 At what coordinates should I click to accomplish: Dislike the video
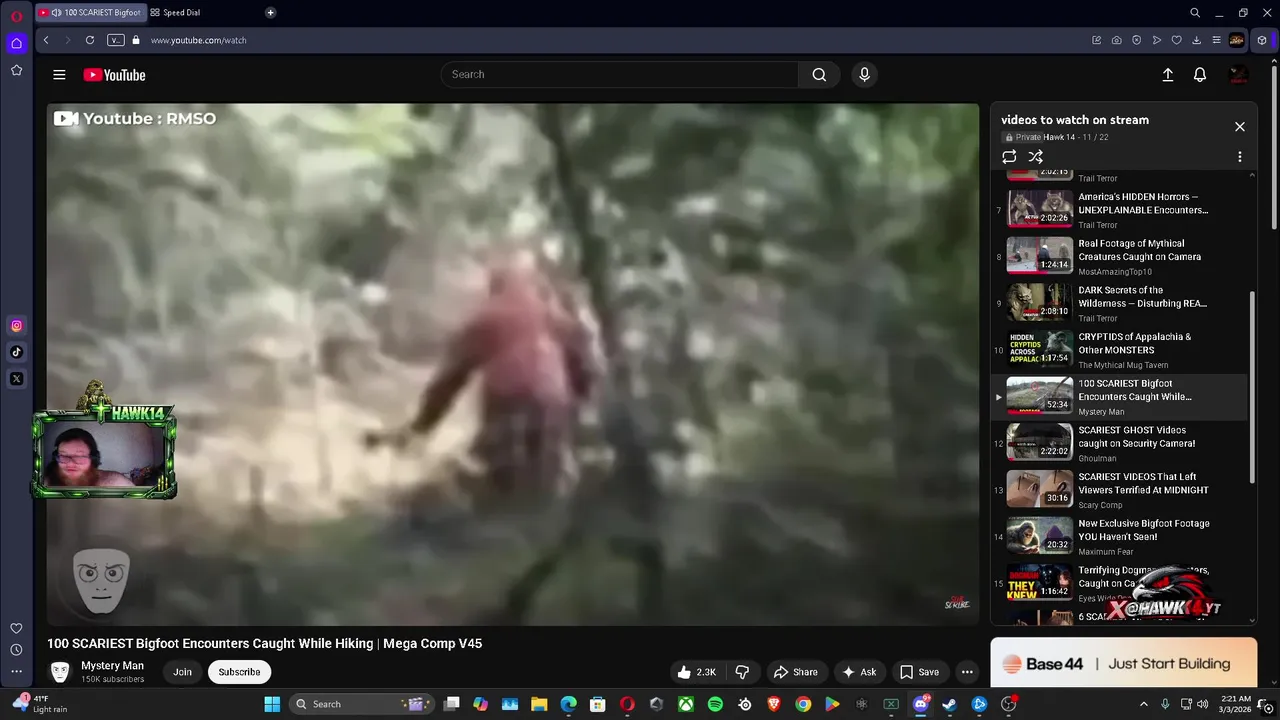coord(742,672)
